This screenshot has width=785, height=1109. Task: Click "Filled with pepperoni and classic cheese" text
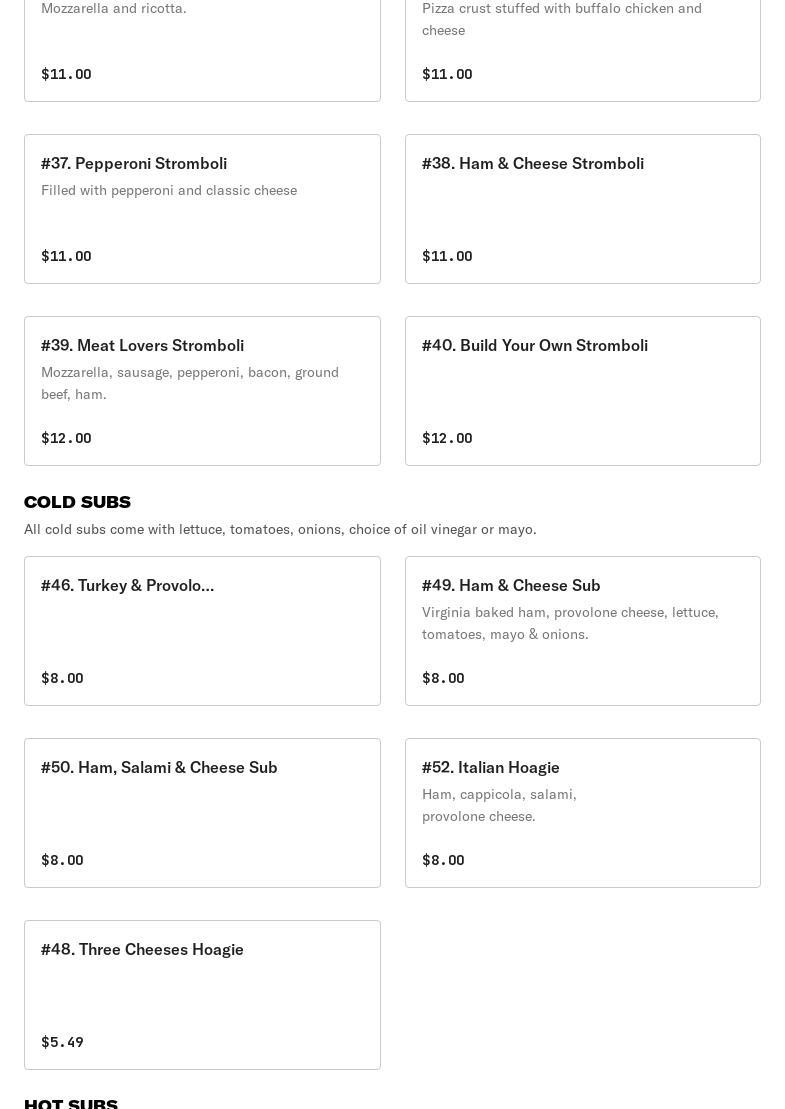pyautogui.click(x=169, y=190)
